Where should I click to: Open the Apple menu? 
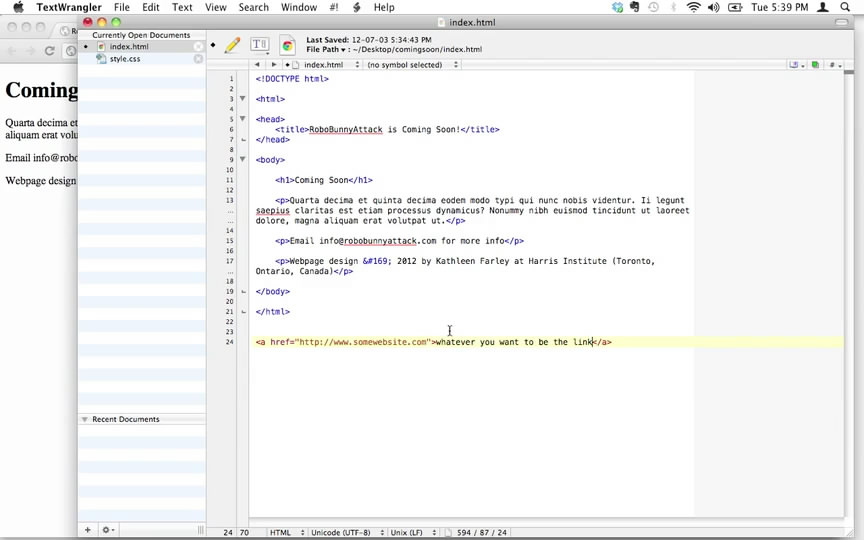[x=18, y=7]
